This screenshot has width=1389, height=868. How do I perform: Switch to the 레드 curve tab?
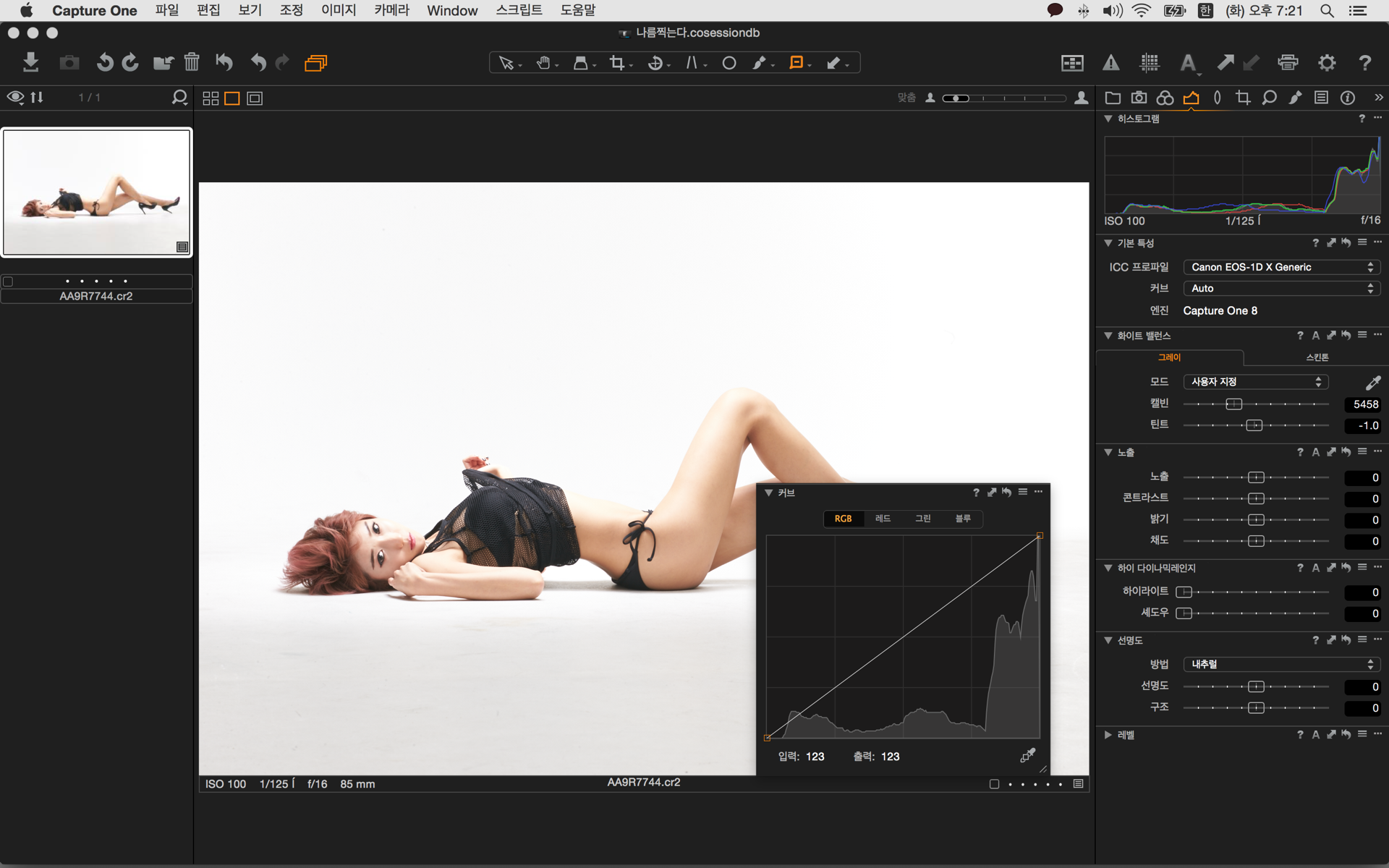point(883,519)
